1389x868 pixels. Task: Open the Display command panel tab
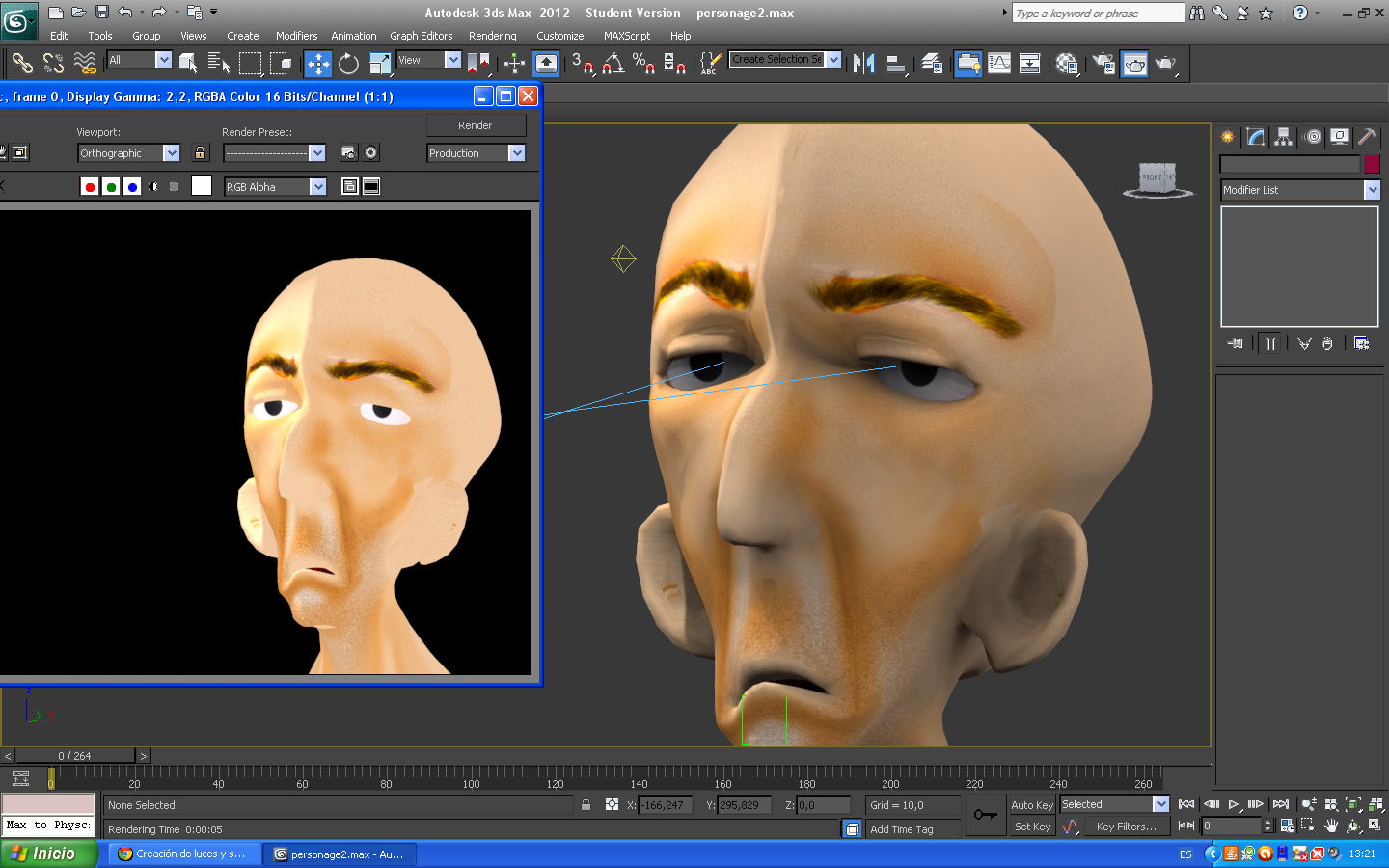click(x=1340, y=137)
